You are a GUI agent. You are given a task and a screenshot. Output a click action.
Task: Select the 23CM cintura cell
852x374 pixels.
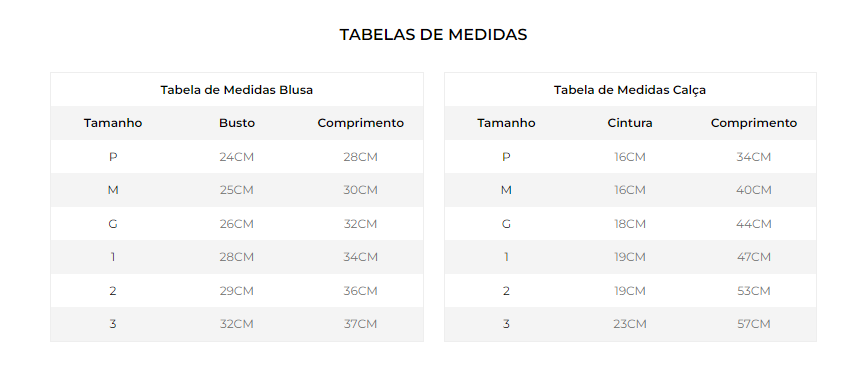(x=630, y=324)
